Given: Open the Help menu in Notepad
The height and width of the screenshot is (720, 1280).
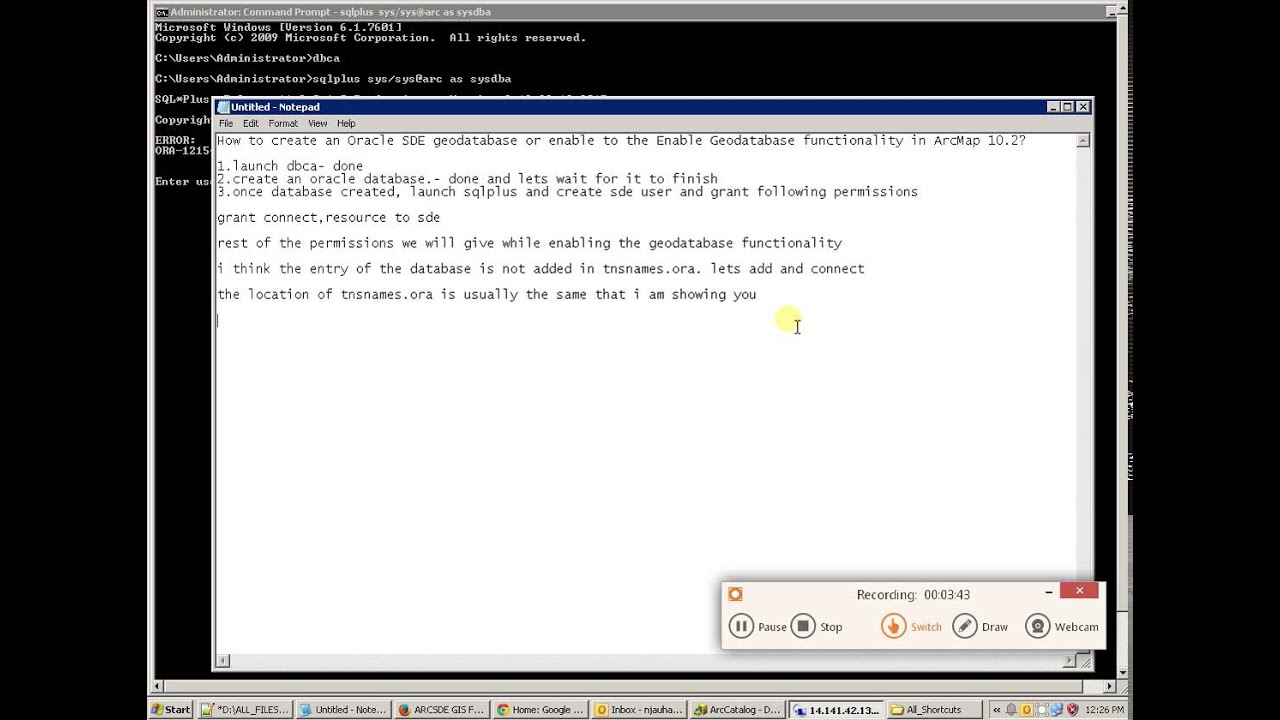Looking at the screenshot, I should pos(346,123).
